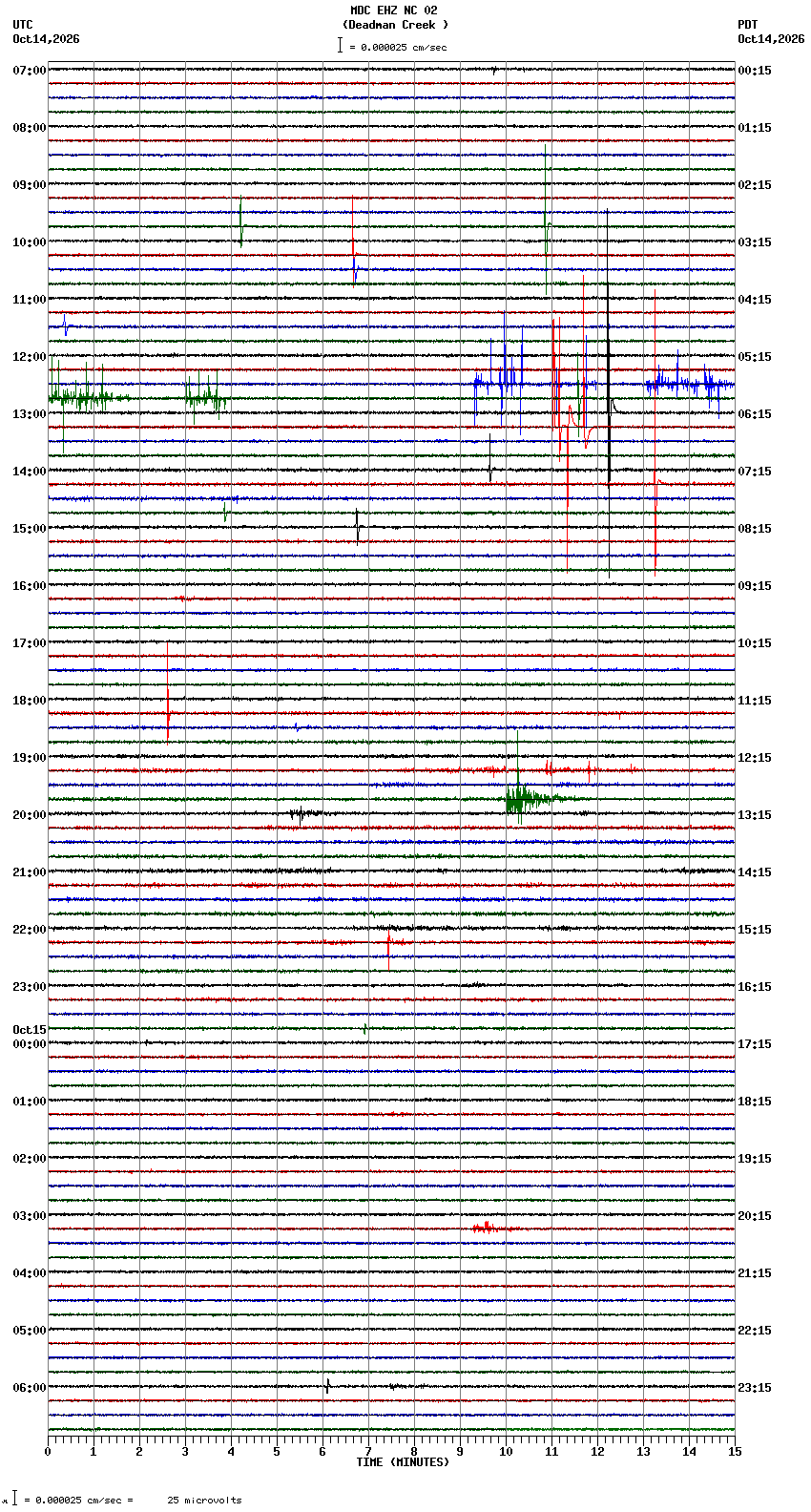
Task: Click the 09:15 PDT time label
Action: (x=755, y=586)
